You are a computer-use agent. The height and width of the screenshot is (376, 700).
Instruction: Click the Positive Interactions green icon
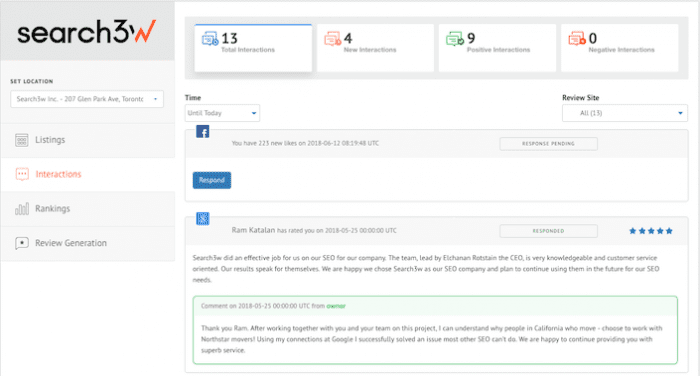[x=455, y=39]
